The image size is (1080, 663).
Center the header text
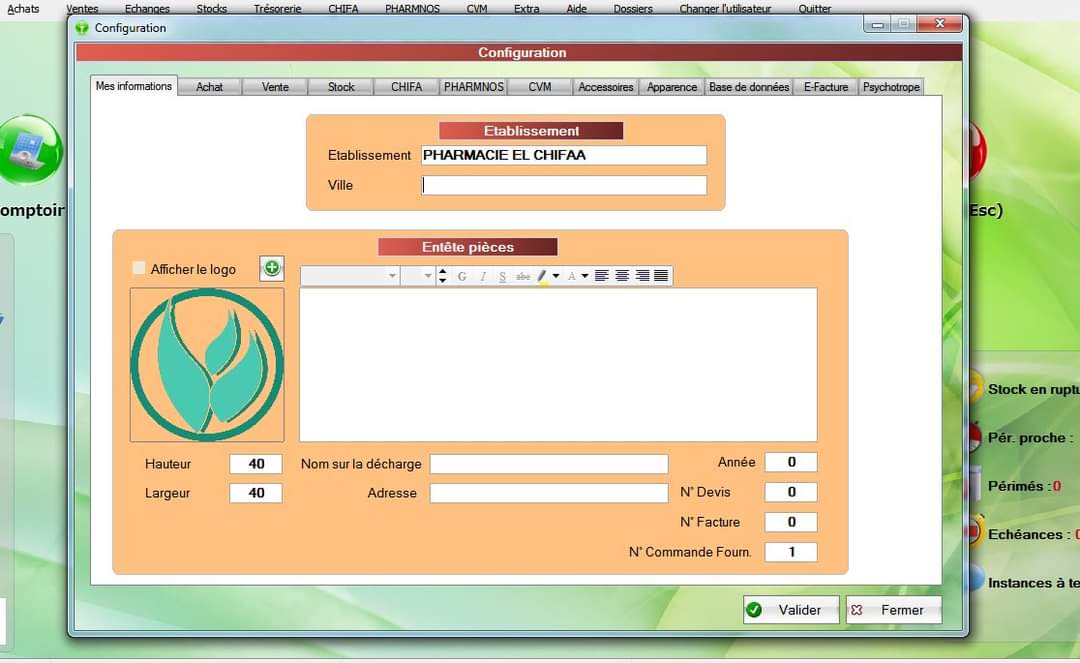tap(621, 275)
